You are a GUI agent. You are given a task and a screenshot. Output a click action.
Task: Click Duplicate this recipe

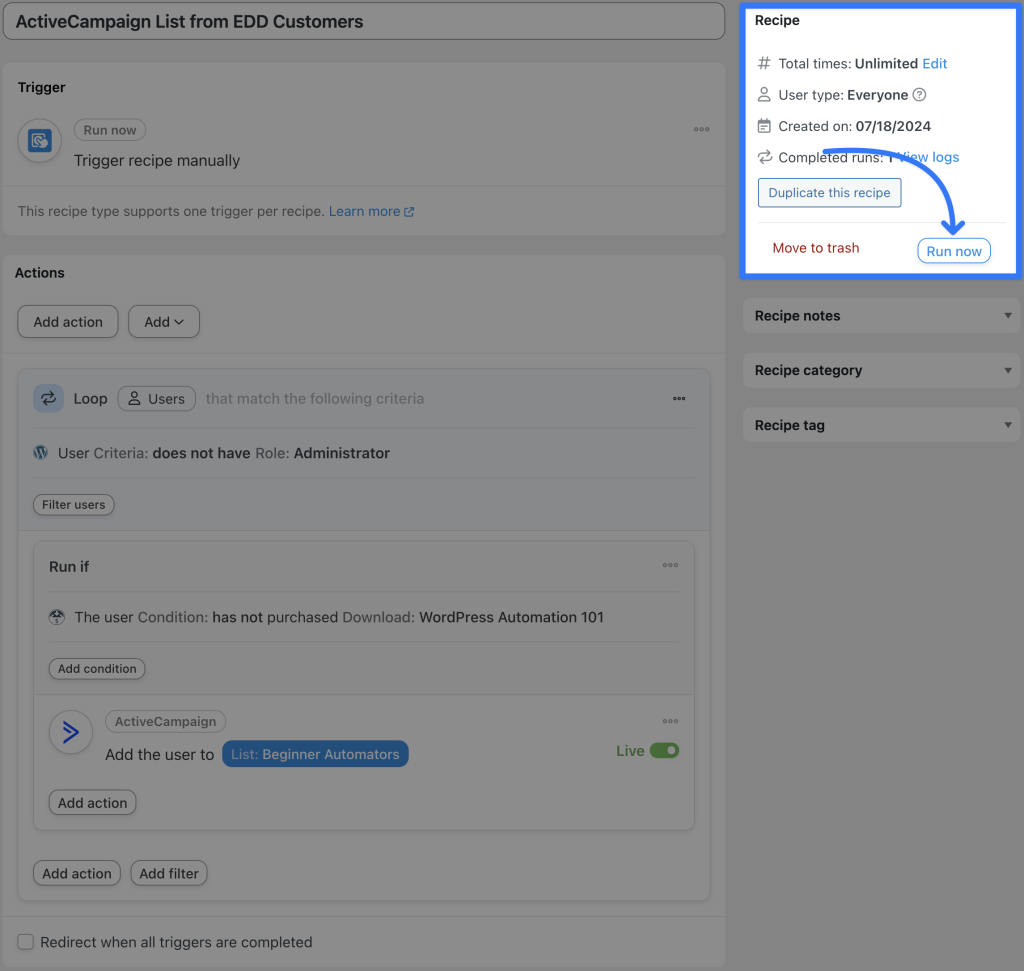pyautogui.click(x=829, y=192)
